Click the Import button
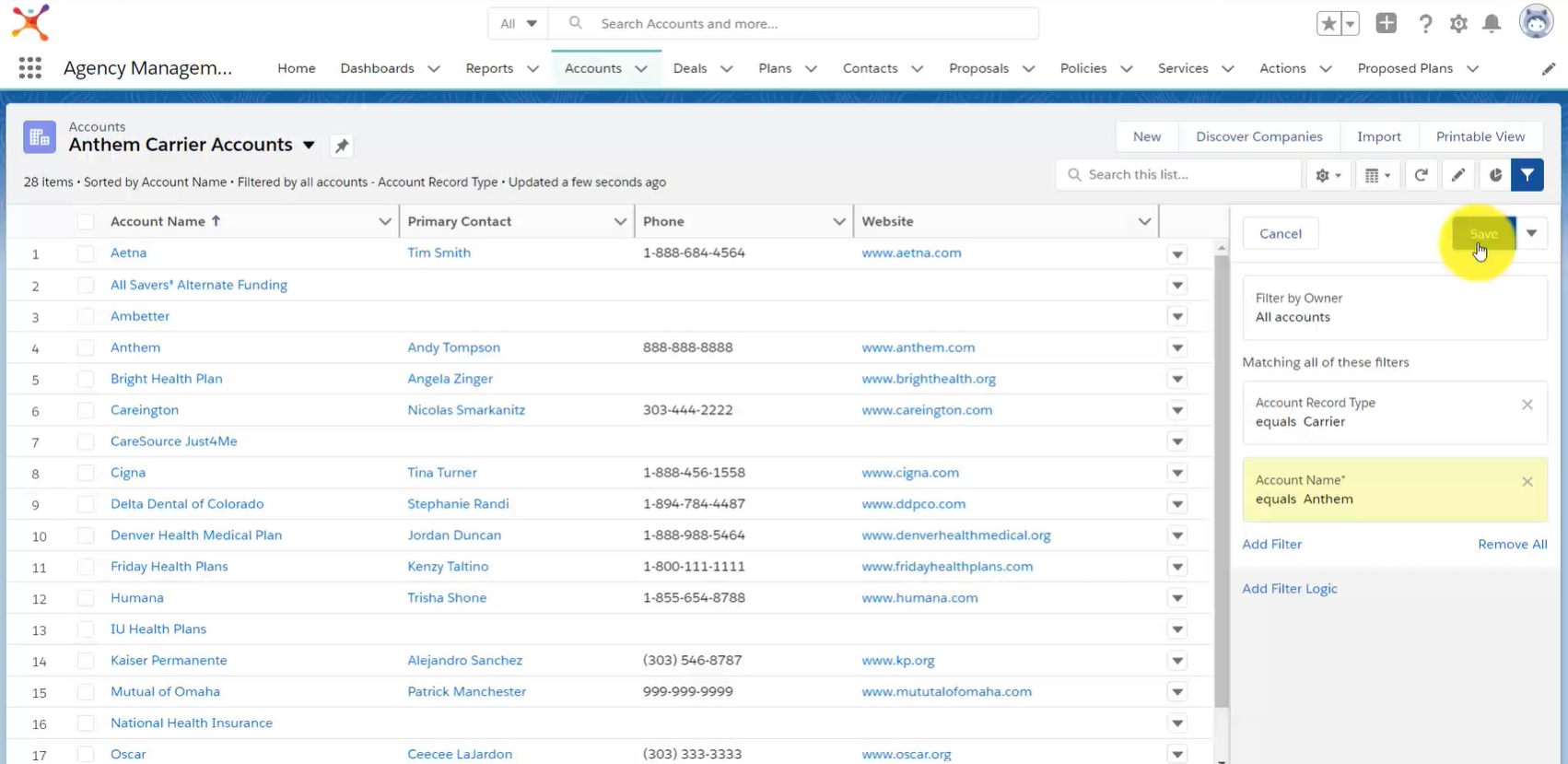Viewport: 1568px width, 764px height. [1379, 136]
